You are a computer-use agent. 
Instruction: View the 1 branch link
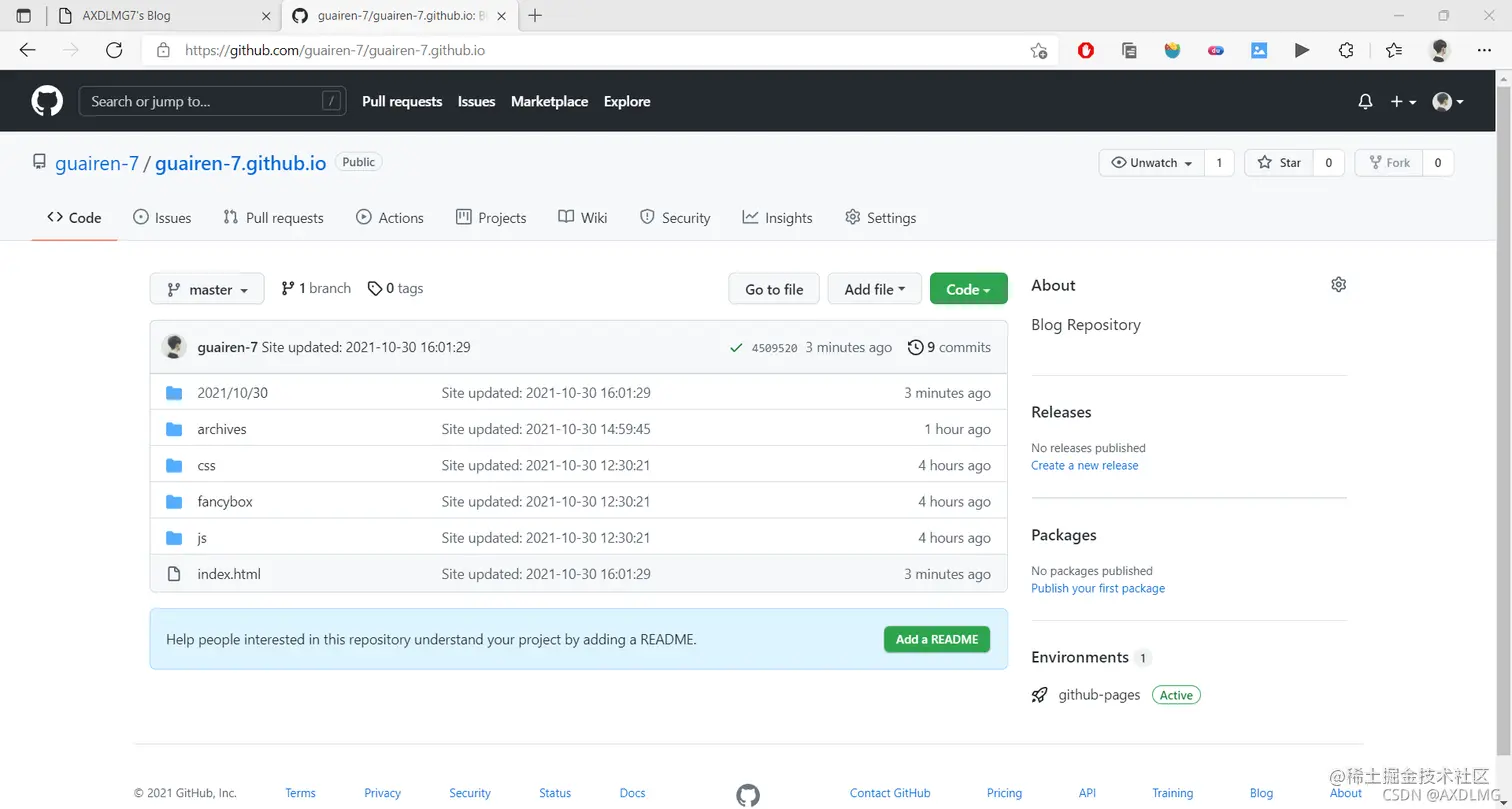(x=316, y=288)
